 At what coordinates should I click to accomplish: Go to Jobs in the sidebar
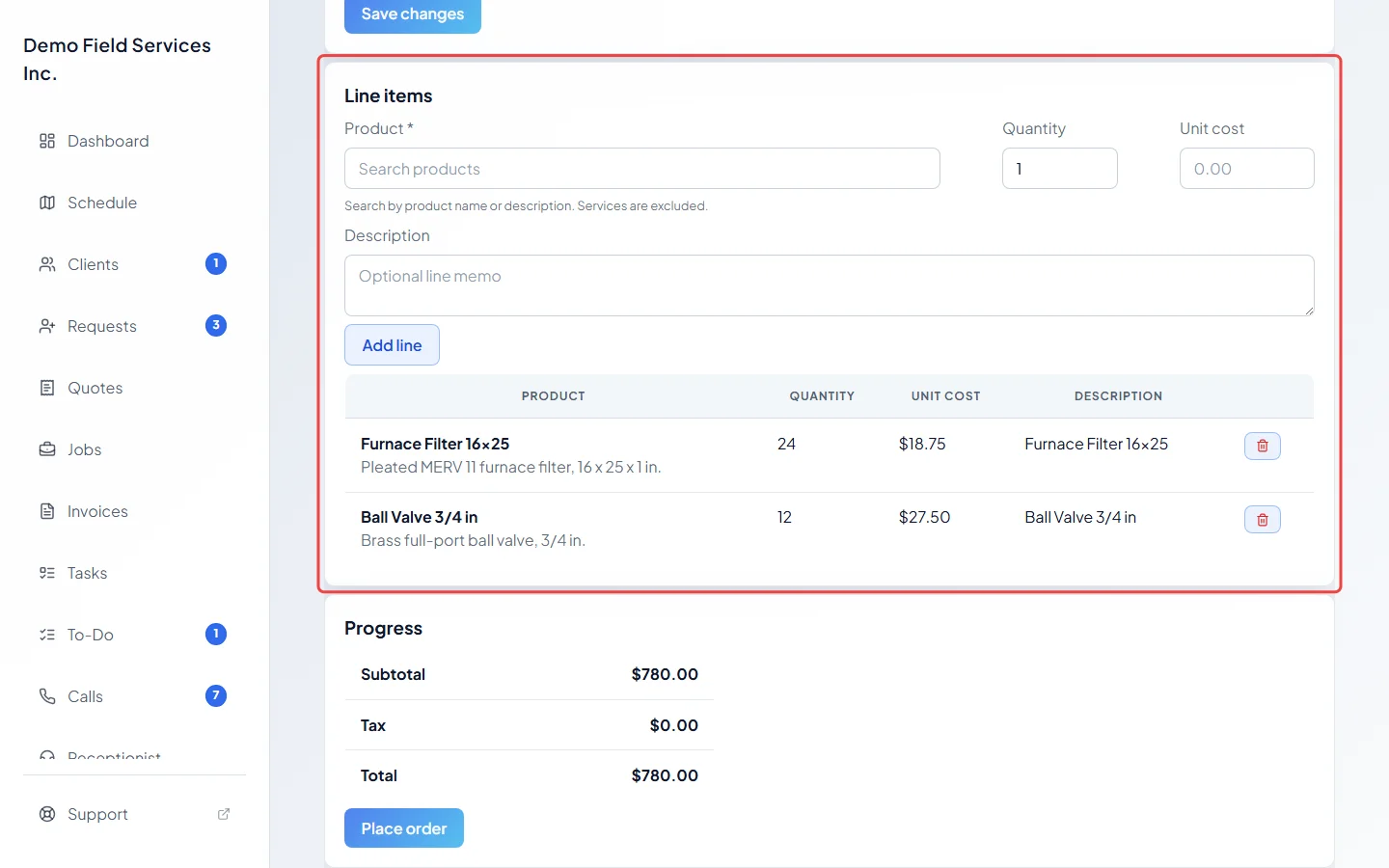(x=135, y=449)
